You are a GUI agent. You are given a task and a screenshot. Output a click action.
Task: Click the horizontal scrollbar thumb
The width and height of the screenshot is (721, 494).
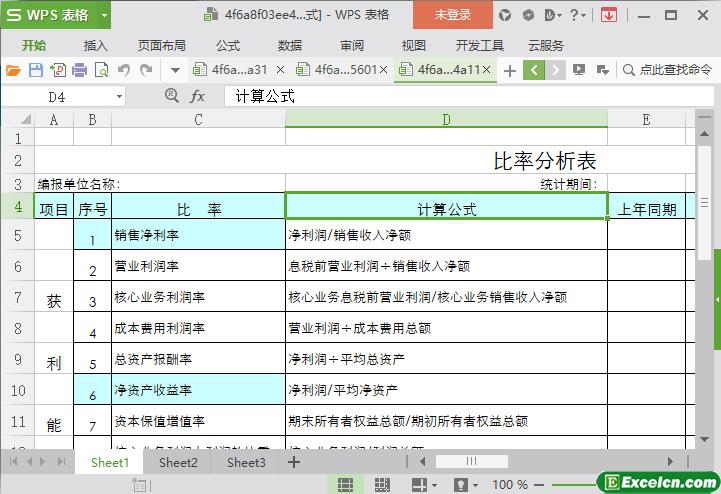[x=472, y=461]
